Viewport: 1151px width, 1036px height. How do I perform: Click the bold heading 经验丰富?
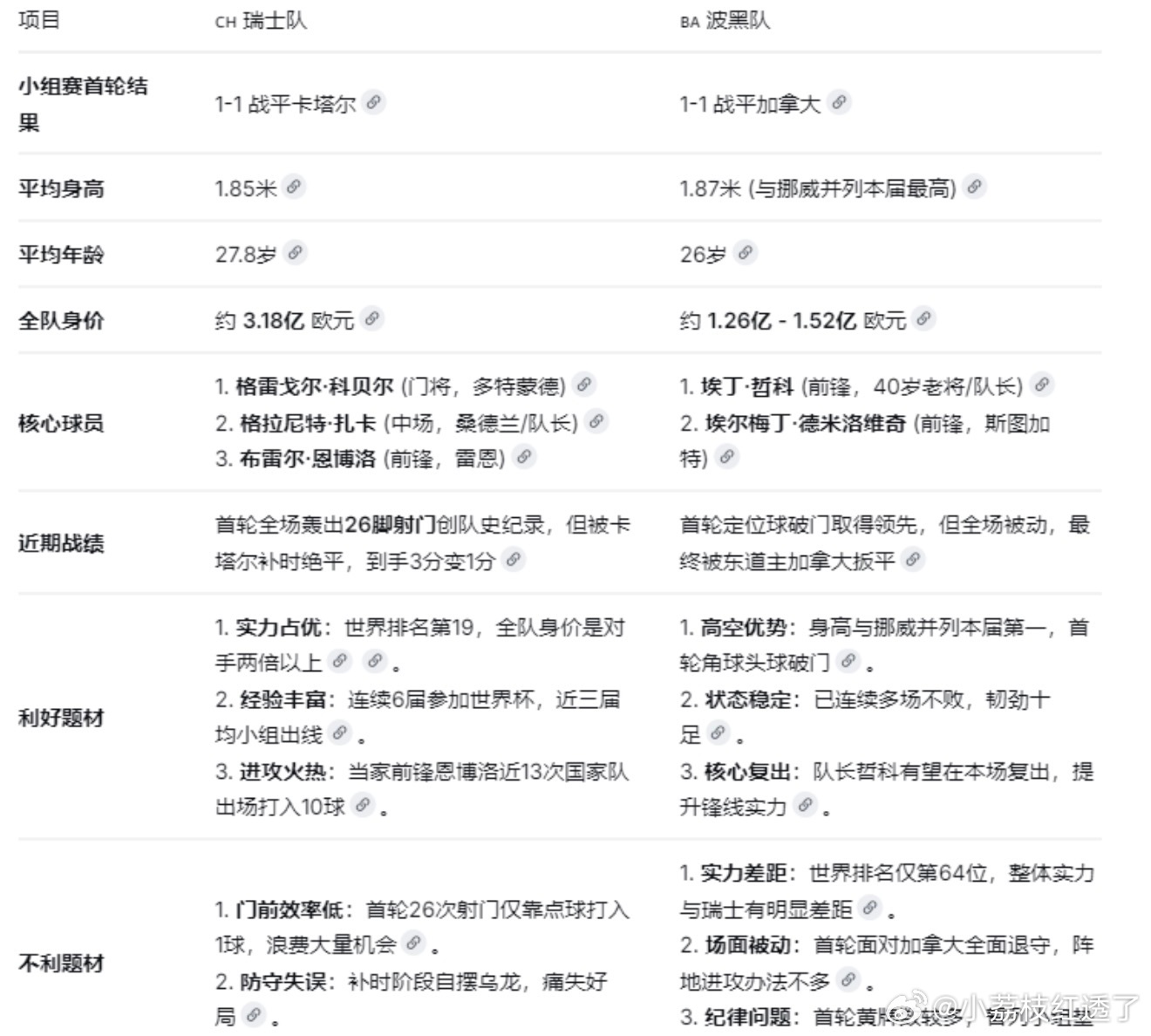click(283, 699)
